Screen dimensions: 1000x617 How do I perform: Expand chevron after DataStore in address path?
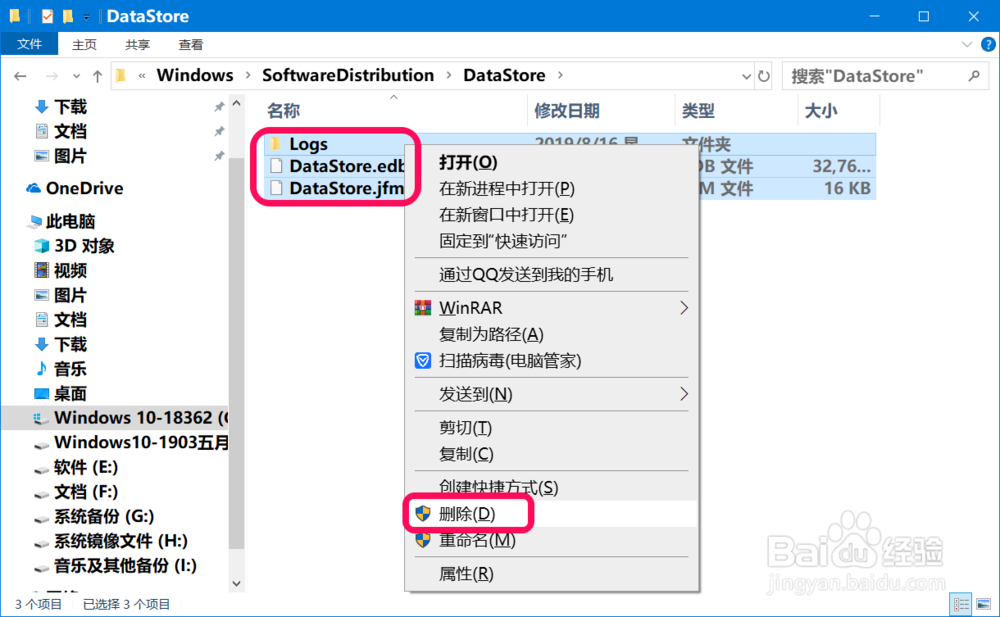560,75
